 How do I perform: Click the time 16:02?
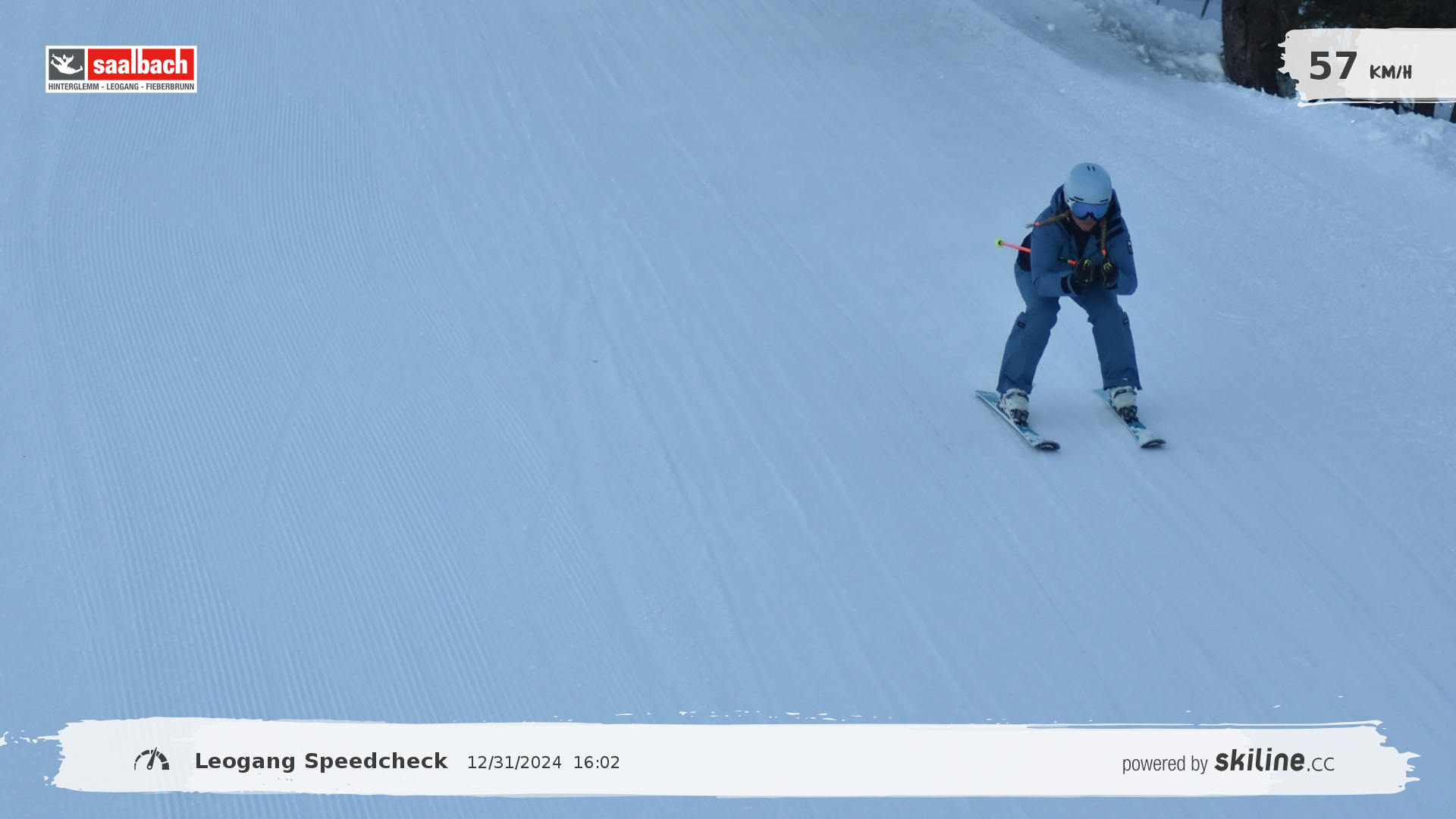(596, 763)
